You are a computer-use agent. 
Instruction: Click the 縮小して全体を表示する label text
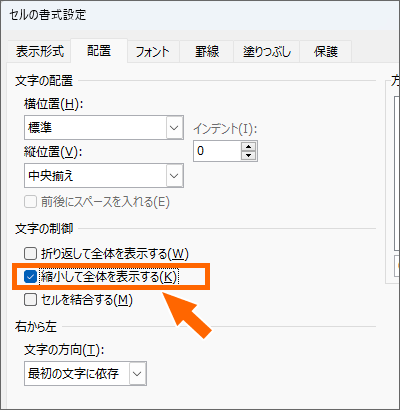(x=109, y=277)
